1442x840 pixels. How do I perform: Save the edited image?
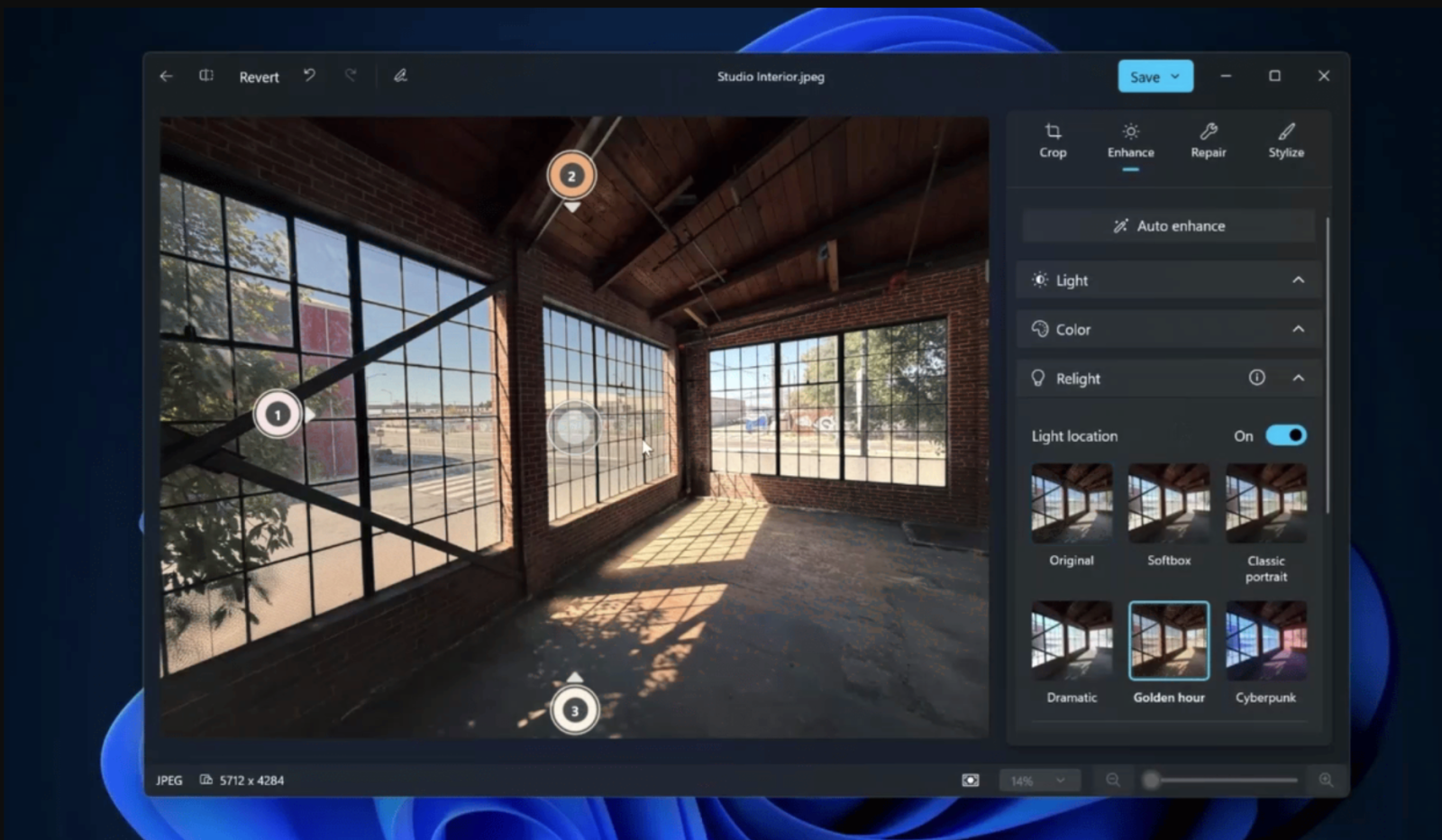(x=1145, y=77)
